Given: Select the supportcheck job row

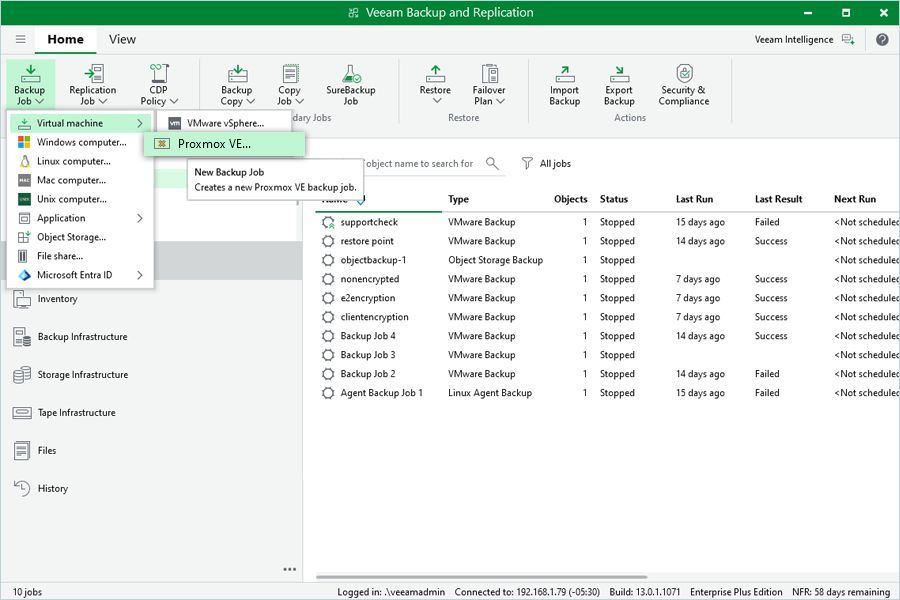Looking at the screenshot, I should [369, 222].
